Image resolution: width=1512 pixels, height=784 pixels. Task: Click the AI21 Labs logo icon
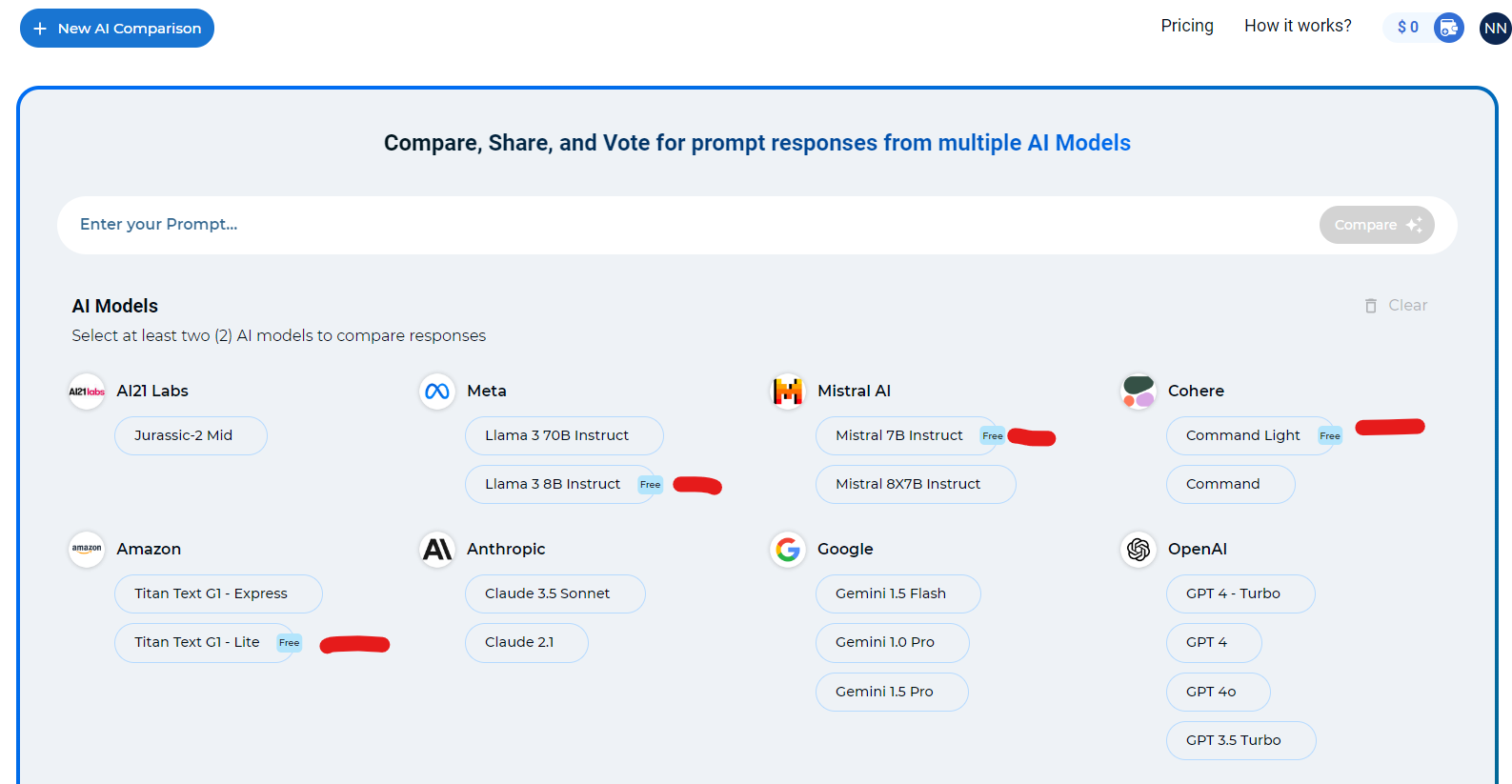(87, 392)
